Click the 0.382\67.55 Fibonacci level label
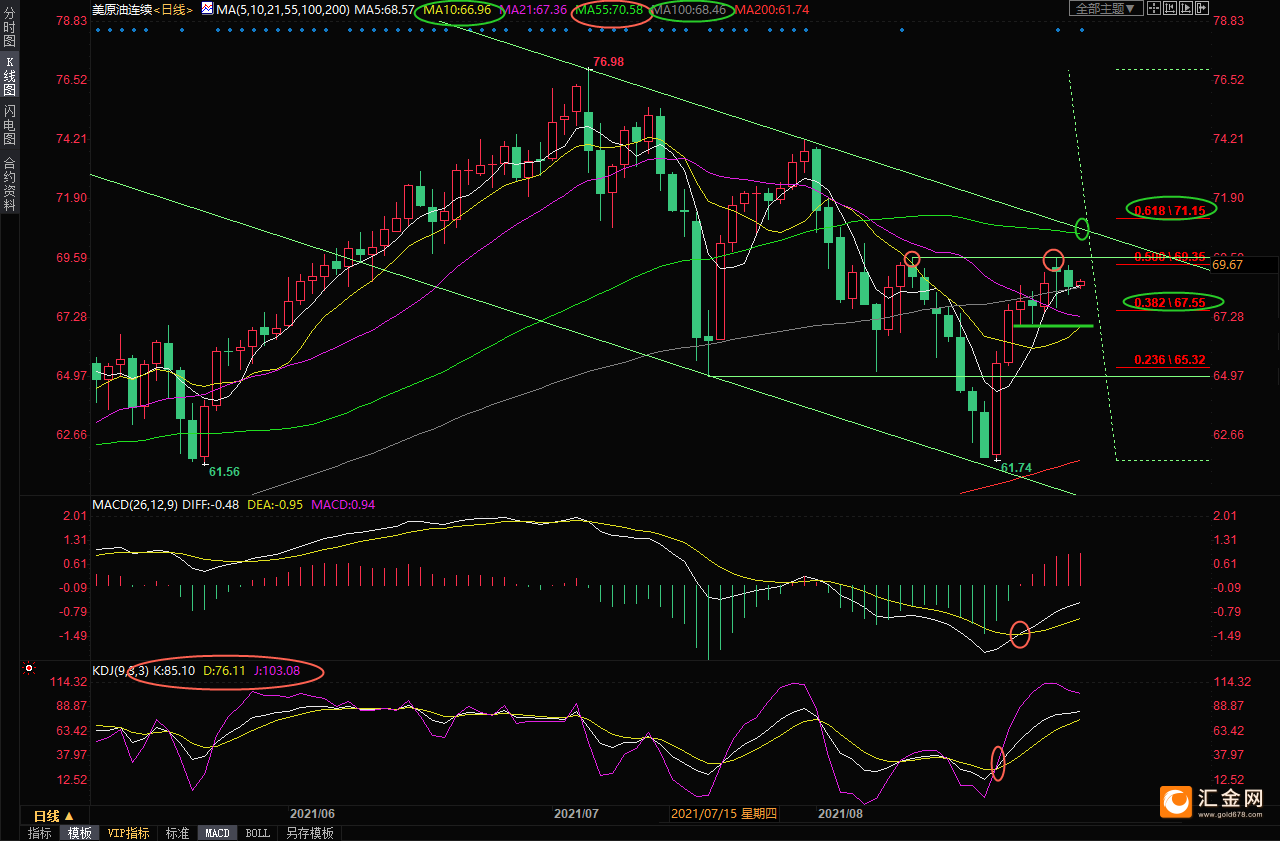 1170,301
